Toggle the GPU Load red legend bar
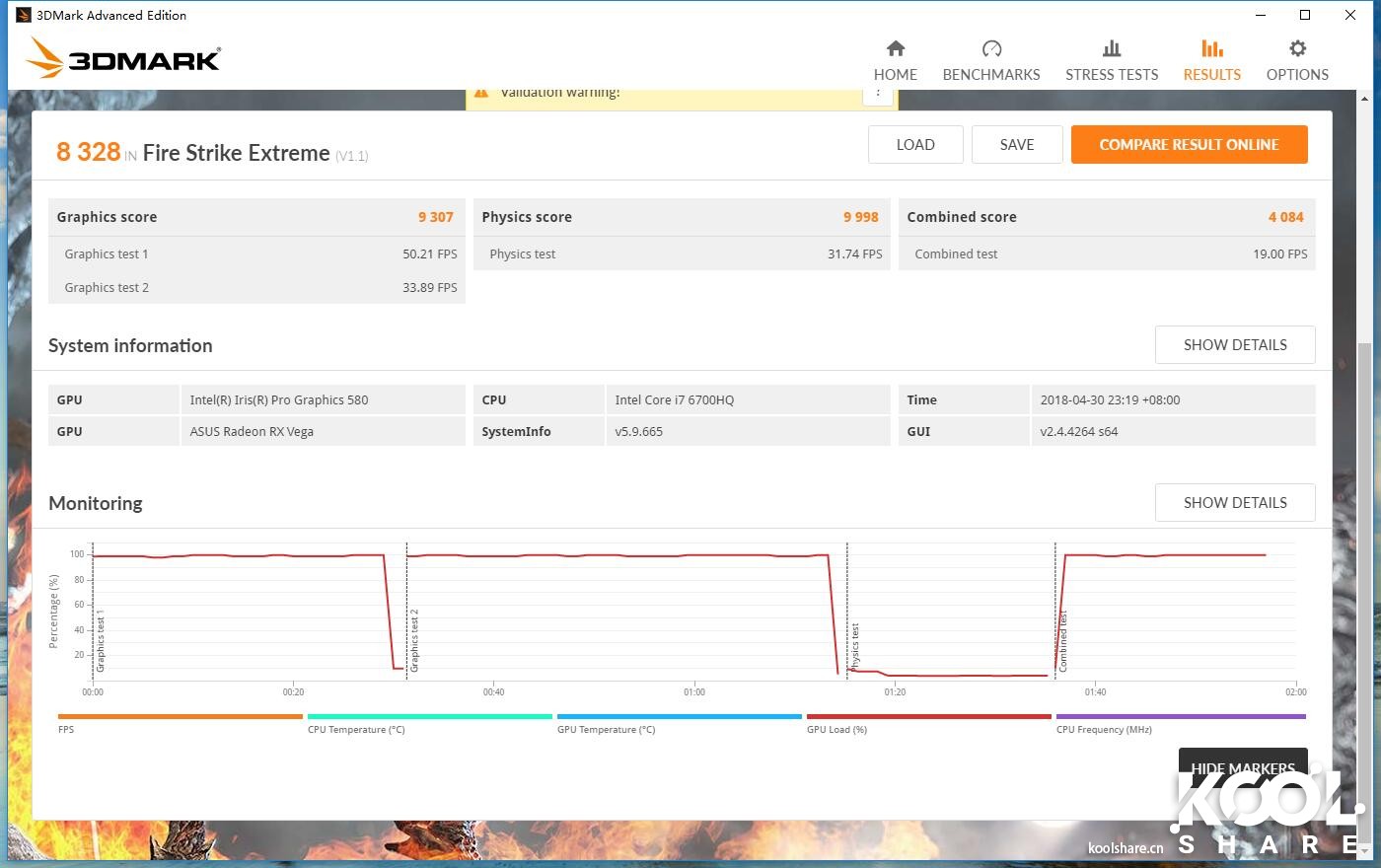The image size is (1381, 868). coord(929,717)
